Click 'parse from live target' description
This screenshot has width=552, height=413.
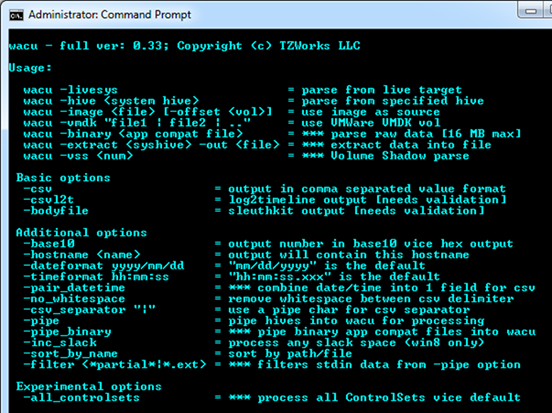pos(382,90)
